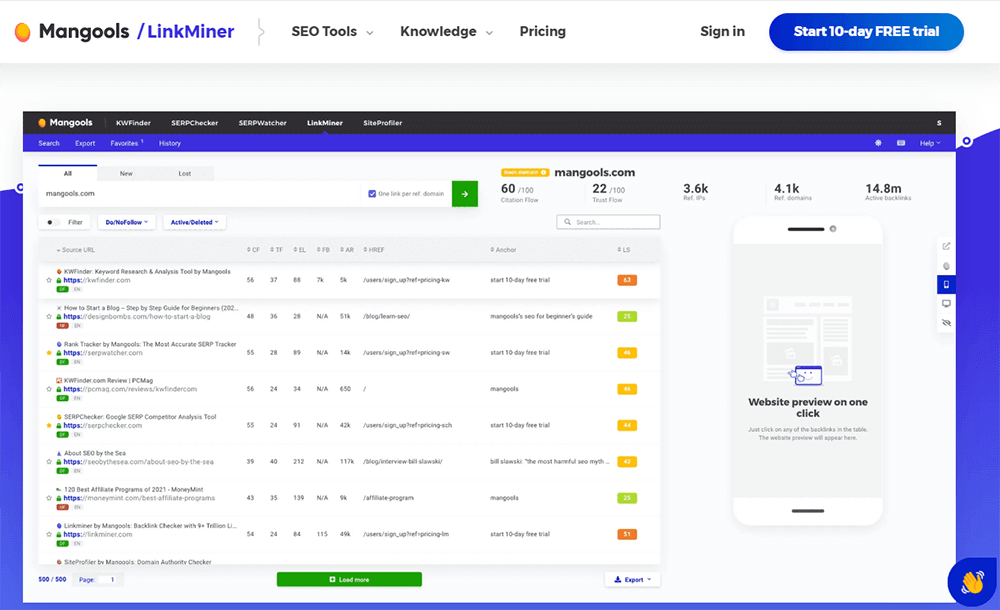1000x610 pixels.
Task: Unfavorite star for serpchecker.com row
Action: [49, 426]
